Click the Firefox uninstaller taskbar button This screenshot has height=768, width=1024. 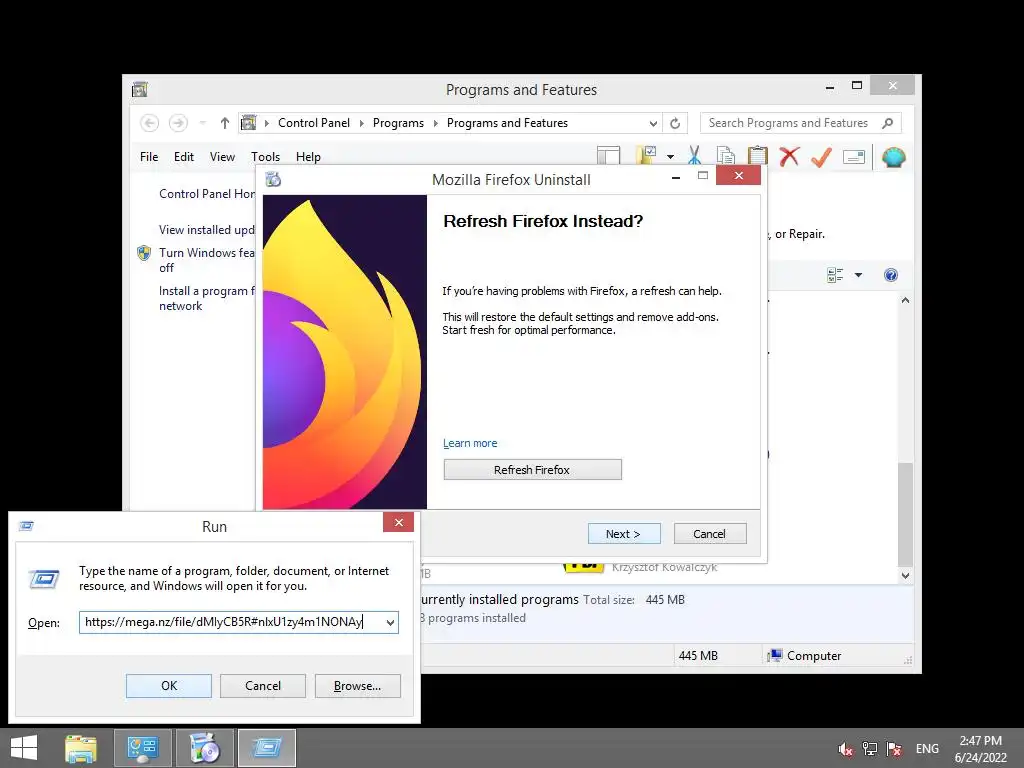205,748
